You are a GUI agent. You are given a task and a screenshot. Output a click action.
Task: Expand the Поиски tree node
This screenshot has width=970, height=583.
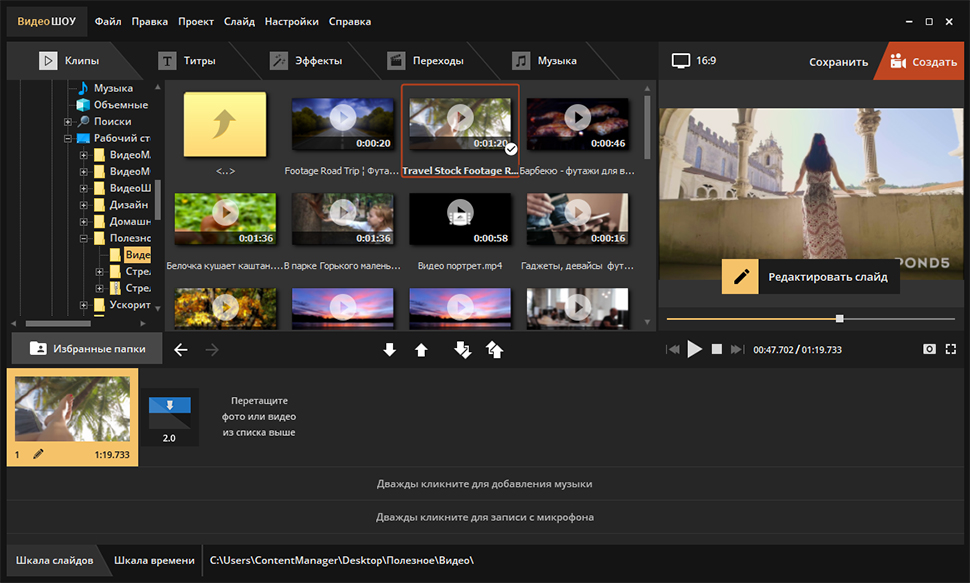pos(68,122)
